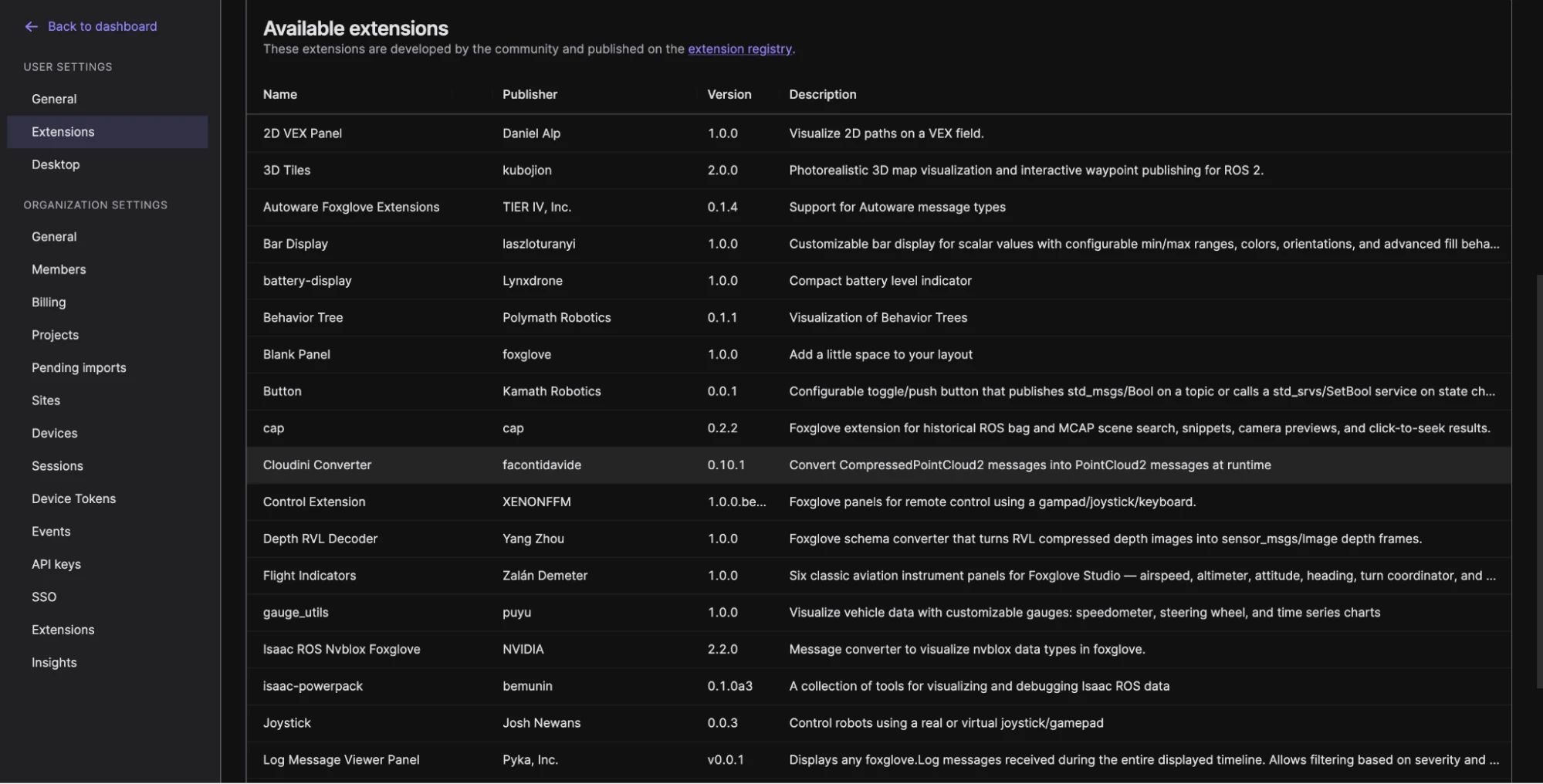This screenshot has width=1543, height=784.
Task: Select Isaac ROS Nvblox Foxglove extension
Action: (x=878, y=650)
